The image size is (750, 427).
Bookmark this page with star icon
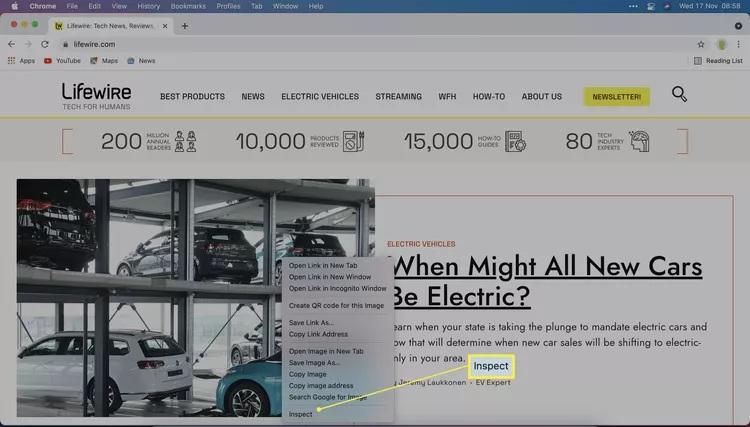tap(701, 44)
